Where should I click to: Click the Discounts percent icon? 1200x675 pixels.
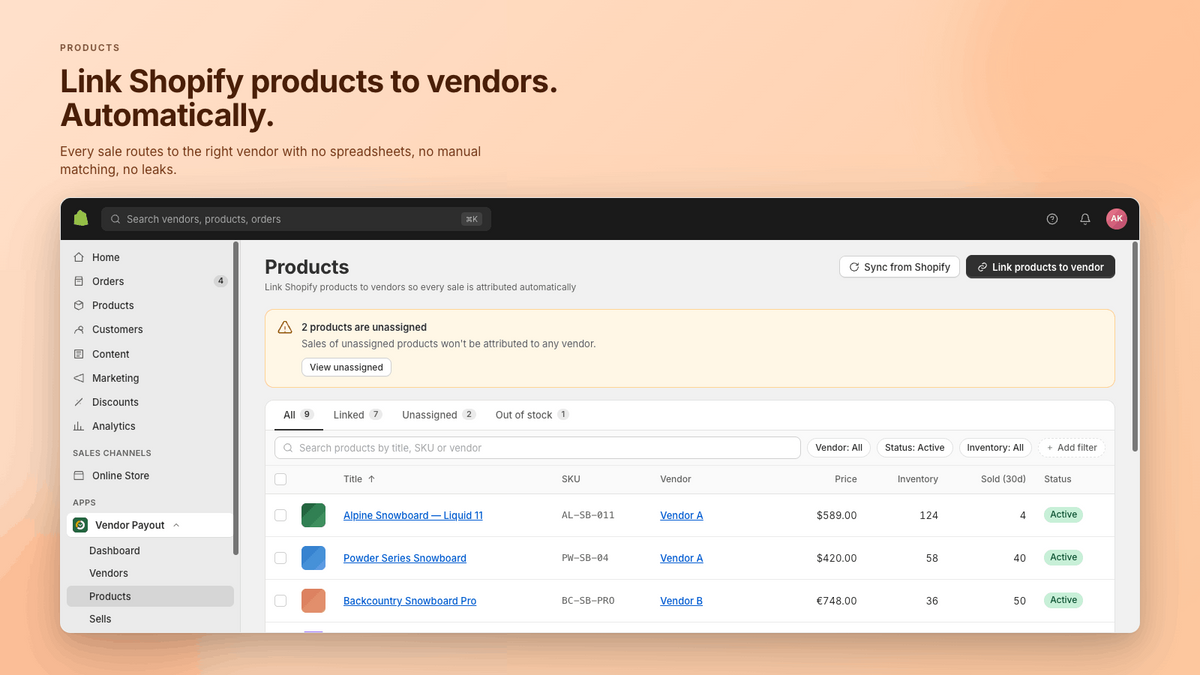(x=79, y=402)
